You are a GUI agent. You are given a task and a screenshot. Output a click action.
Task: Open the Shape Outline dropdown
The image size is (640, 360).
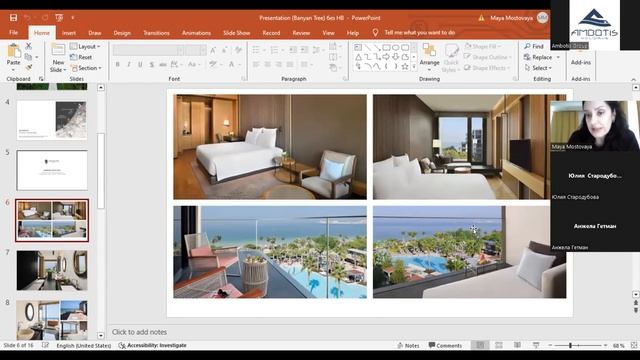coord(488,57)
